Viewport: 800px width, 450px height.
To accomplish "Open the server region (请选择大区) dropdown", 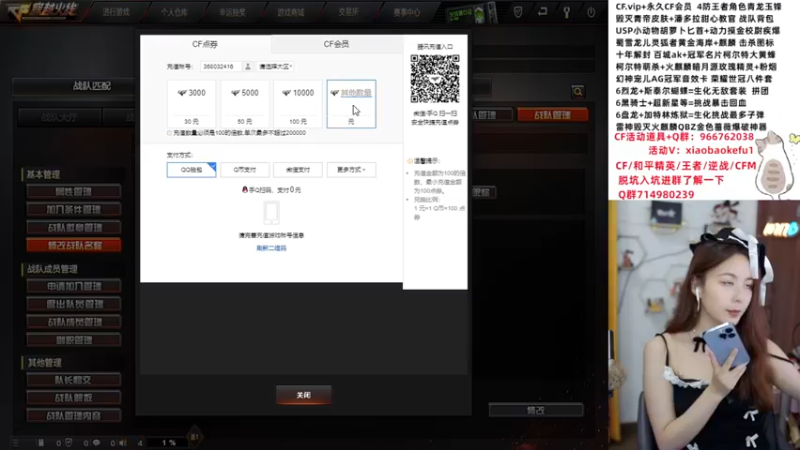I will pyautogui.click(x=275, y=66).
